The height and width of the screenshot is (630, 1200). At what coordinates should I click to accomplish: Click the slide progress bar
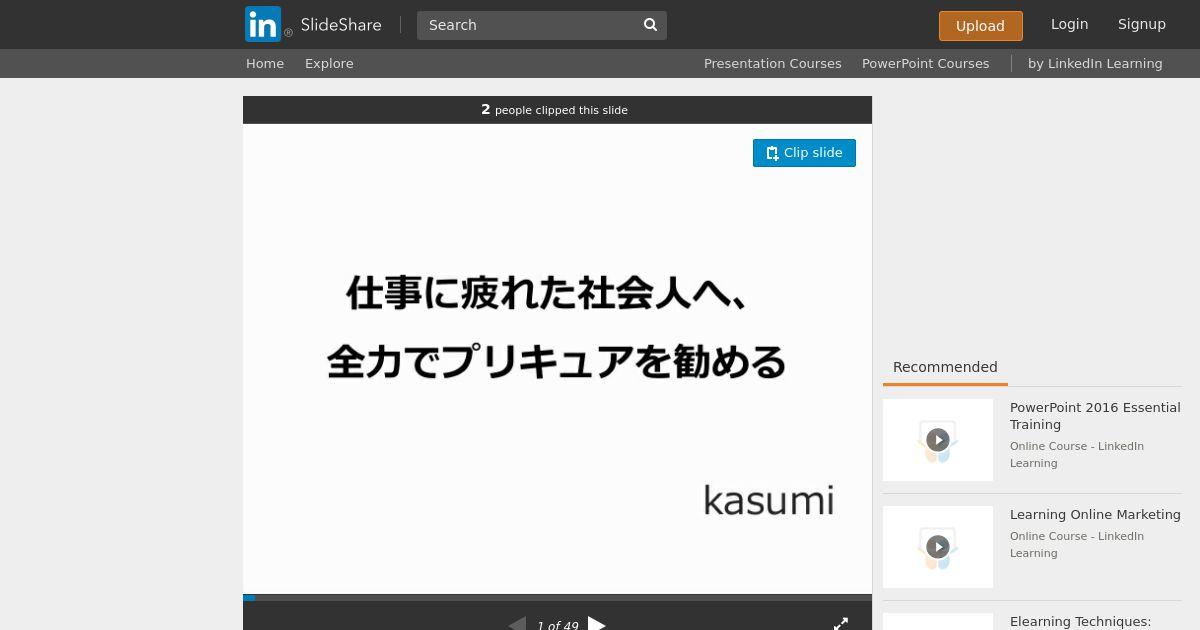(x=557, y=598)
